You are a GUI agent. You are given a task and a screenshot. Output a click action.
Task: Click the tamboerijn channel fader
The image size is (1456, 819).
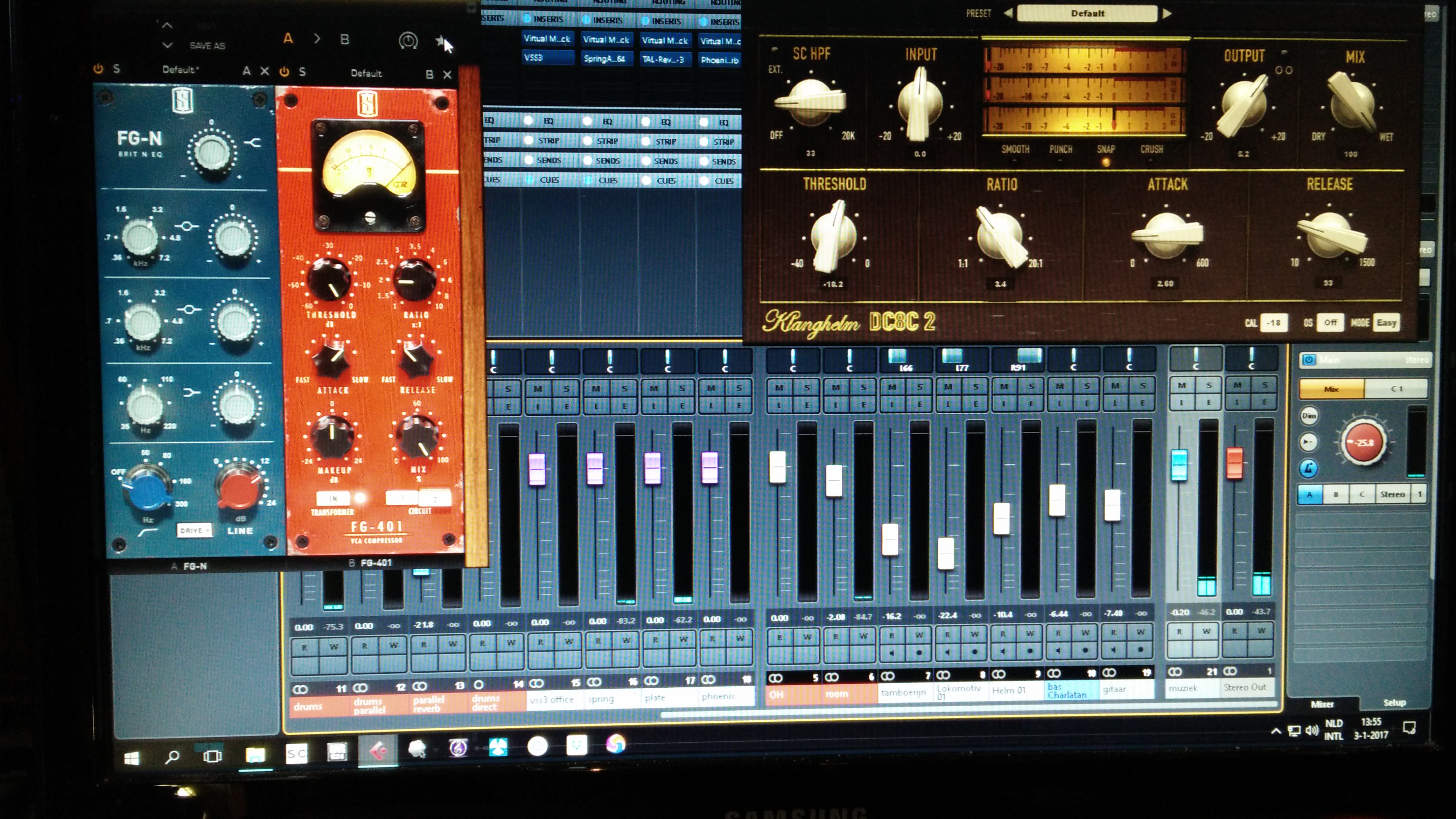coord(890,539)
